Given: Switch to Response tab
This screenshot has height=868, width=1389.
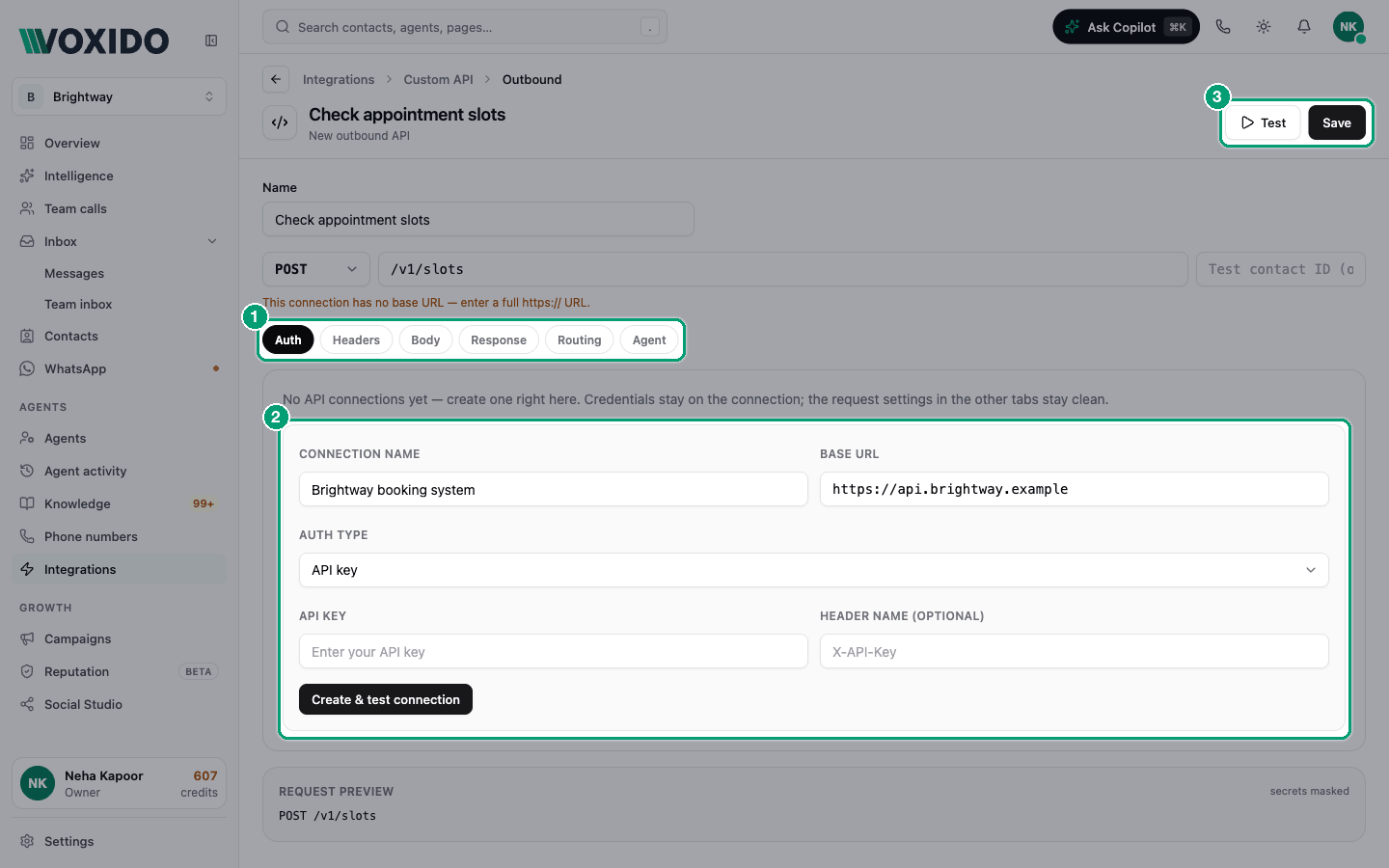Looking at the screenshot, I should [499, 339].
